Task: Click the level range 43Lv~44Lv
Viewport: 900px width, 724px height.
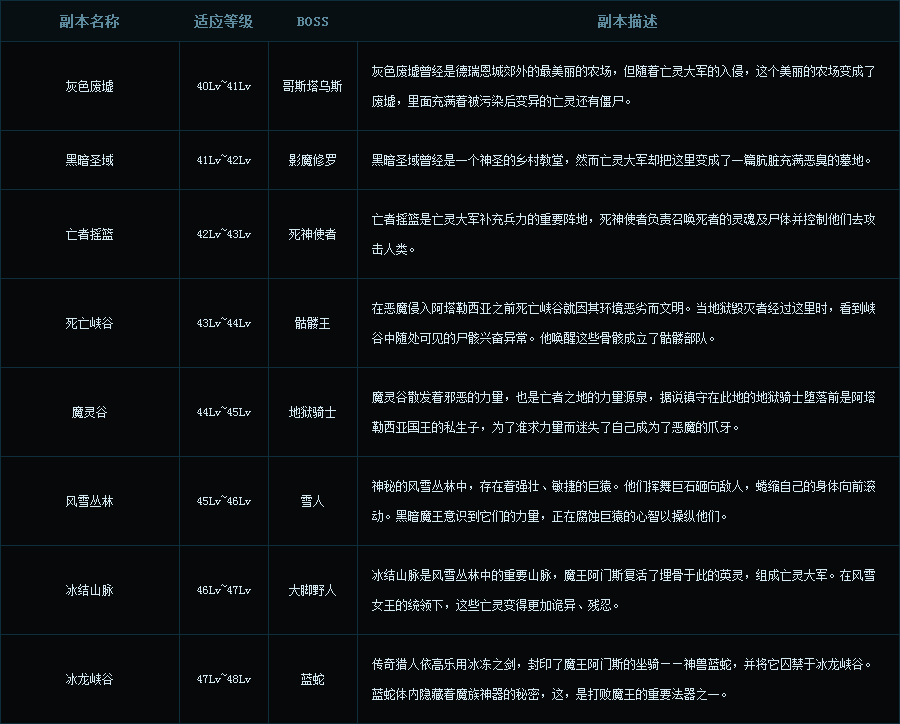Action: [x=223, y=323]
